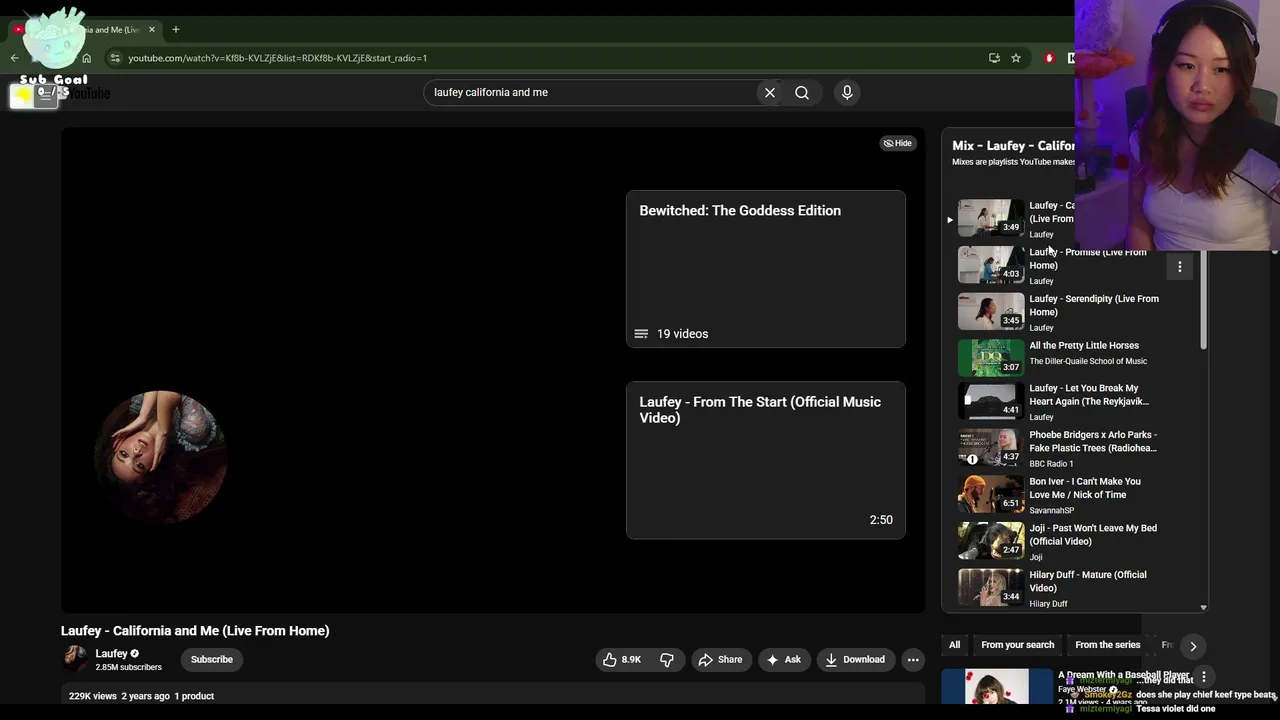Open a new browser tab

coord(175,29)
